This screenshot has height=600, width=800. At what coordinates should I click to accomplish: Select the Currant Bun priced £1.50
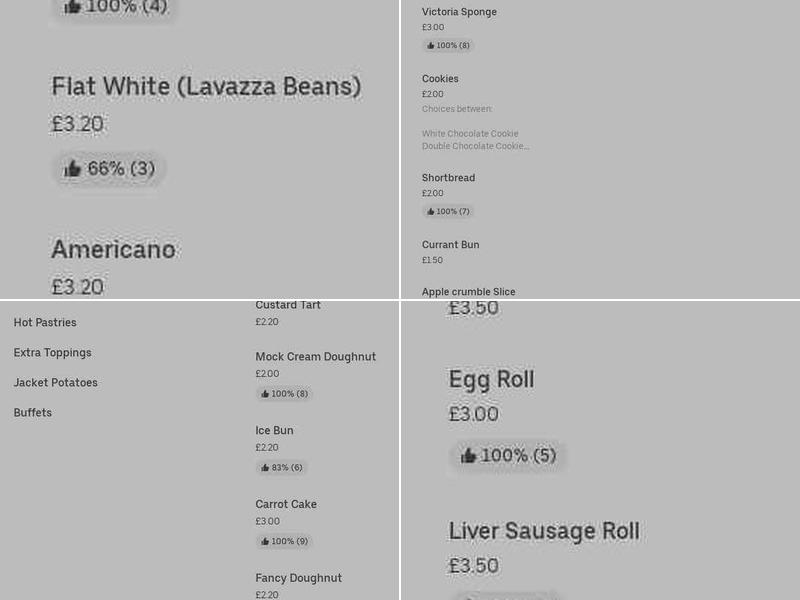[x=450, y=245]
